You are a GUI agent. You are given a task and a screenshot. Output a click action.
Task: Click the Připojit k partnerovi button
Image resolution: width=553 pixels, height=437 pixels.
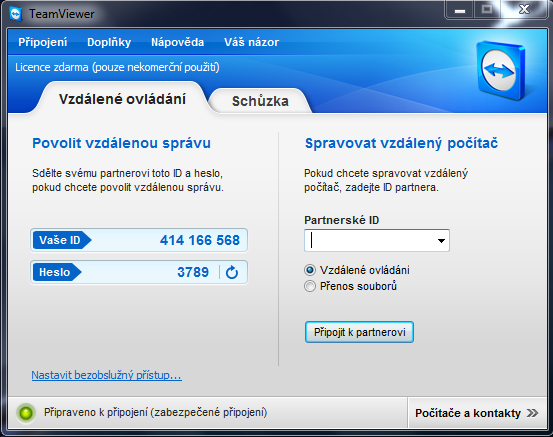click(x=359, y=332)
